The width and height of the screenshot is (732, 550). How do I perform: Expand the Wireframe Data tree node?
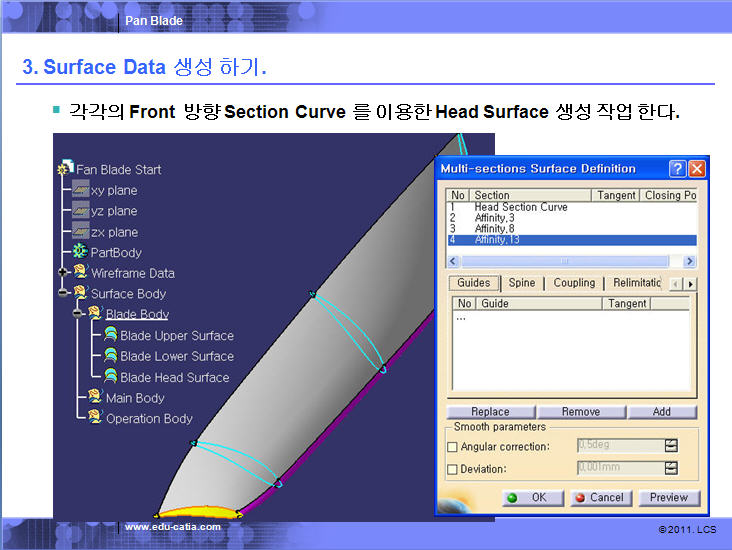click(x=64, y=272)
